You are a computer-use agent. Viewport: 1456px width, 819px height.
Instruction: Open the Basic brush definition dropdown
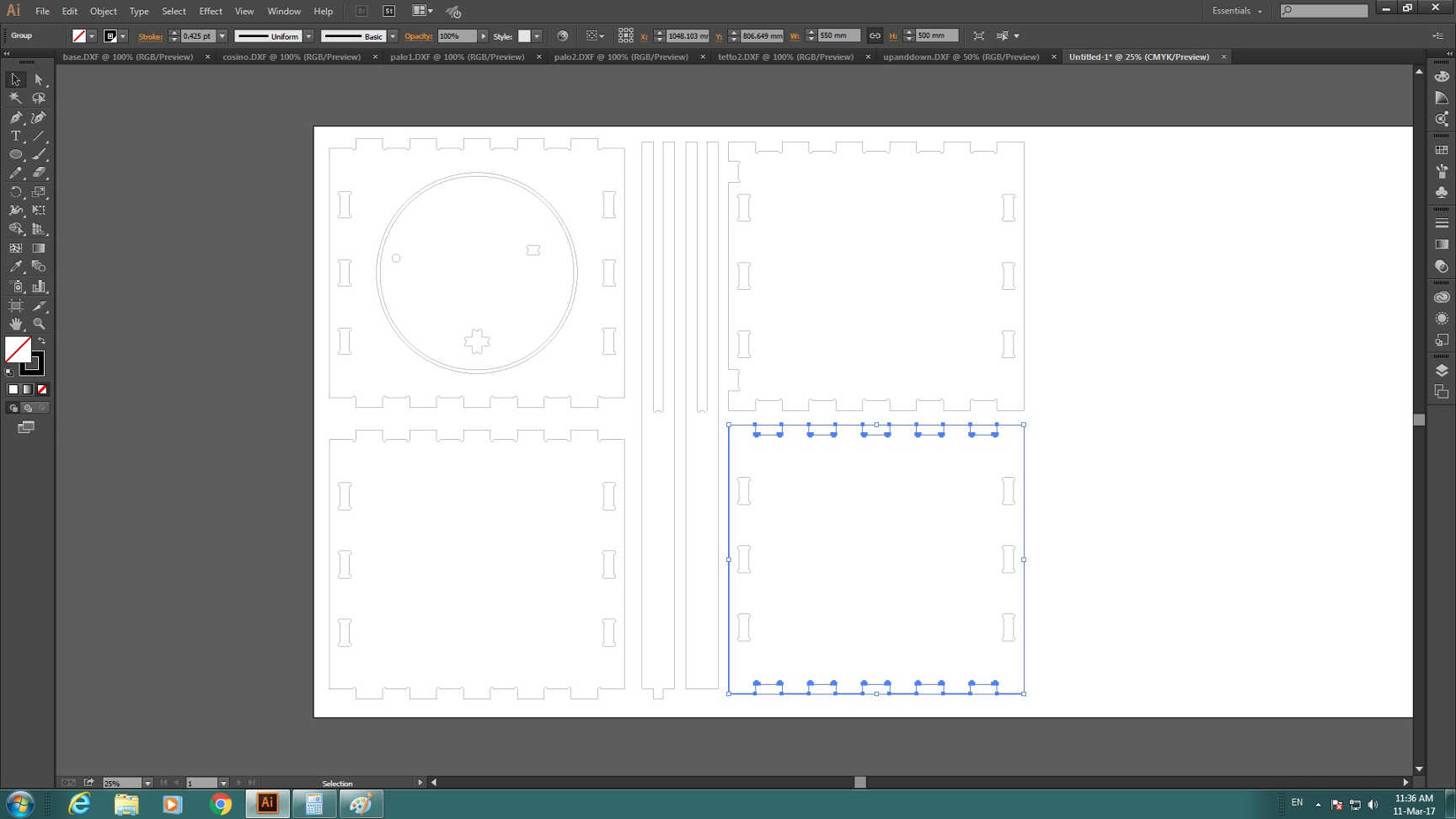point(393,36)
